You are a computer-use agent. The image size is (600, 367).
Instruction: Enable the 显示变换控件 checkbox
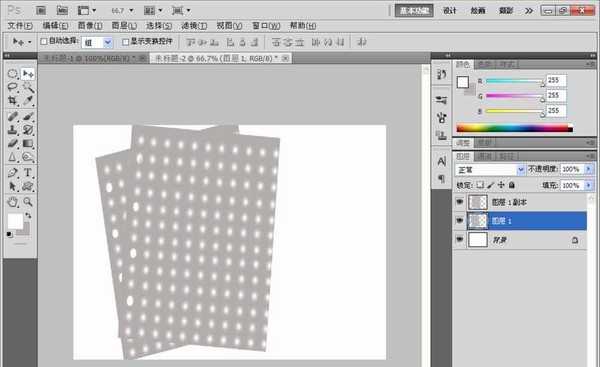126,41
